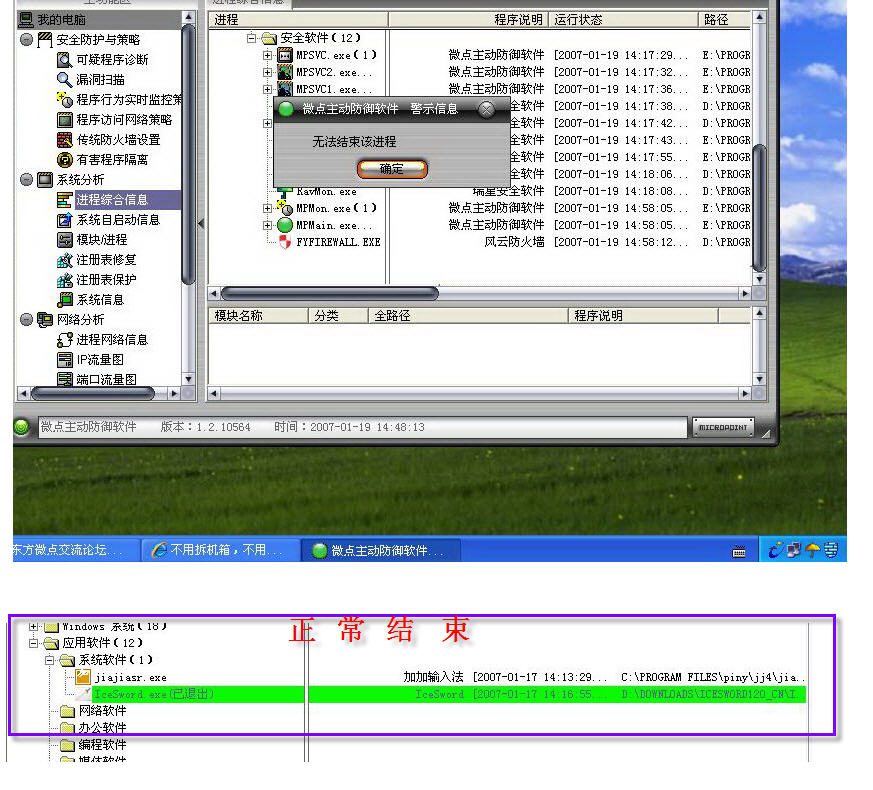Open 程序访问网络策略 icon

65,120
